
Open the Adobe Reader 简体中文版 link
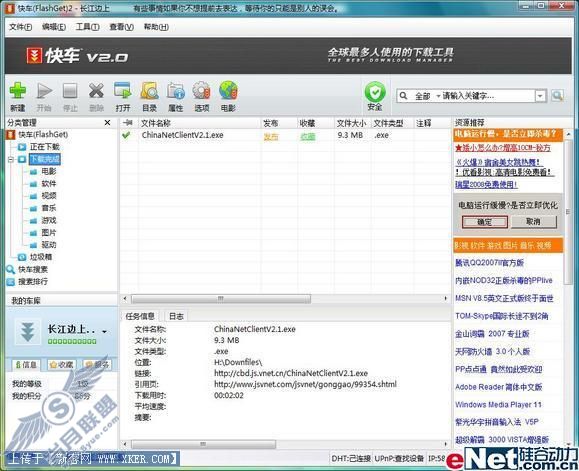pyautogui.click(x=499, y=387)
